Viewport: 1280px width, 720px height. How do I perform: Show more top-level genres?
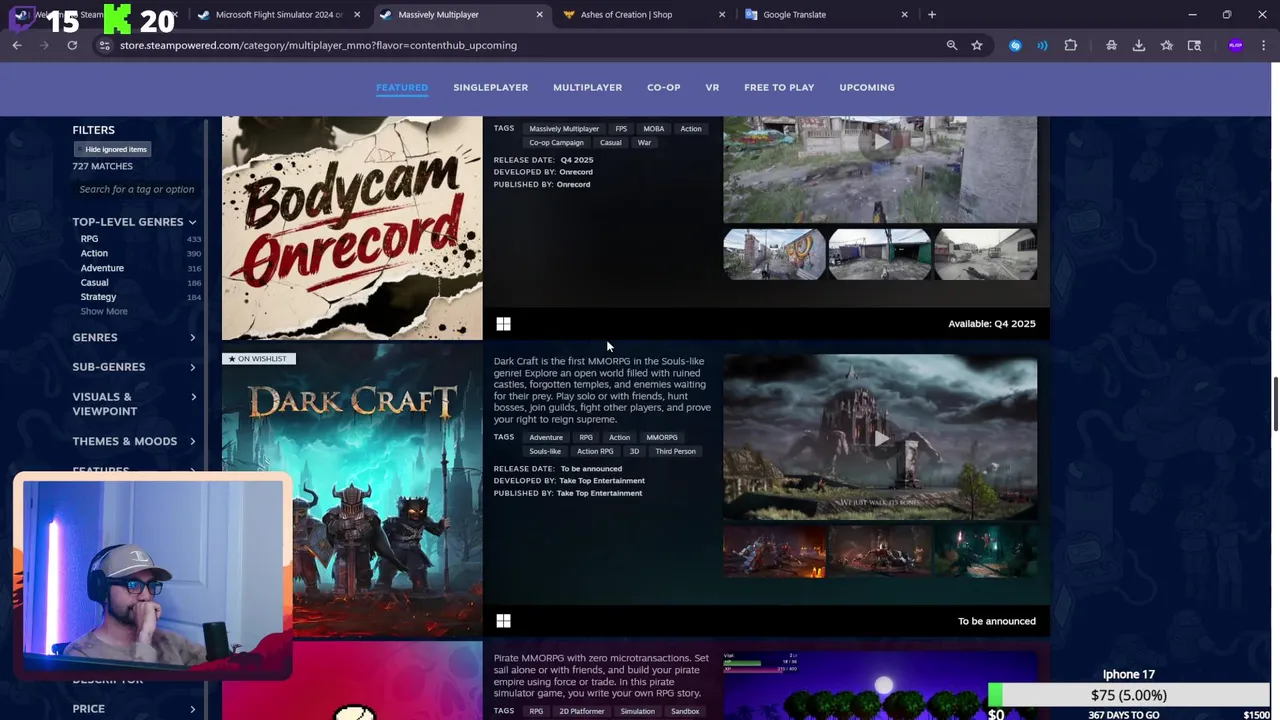pyautogui.click(x=104, y=311)
